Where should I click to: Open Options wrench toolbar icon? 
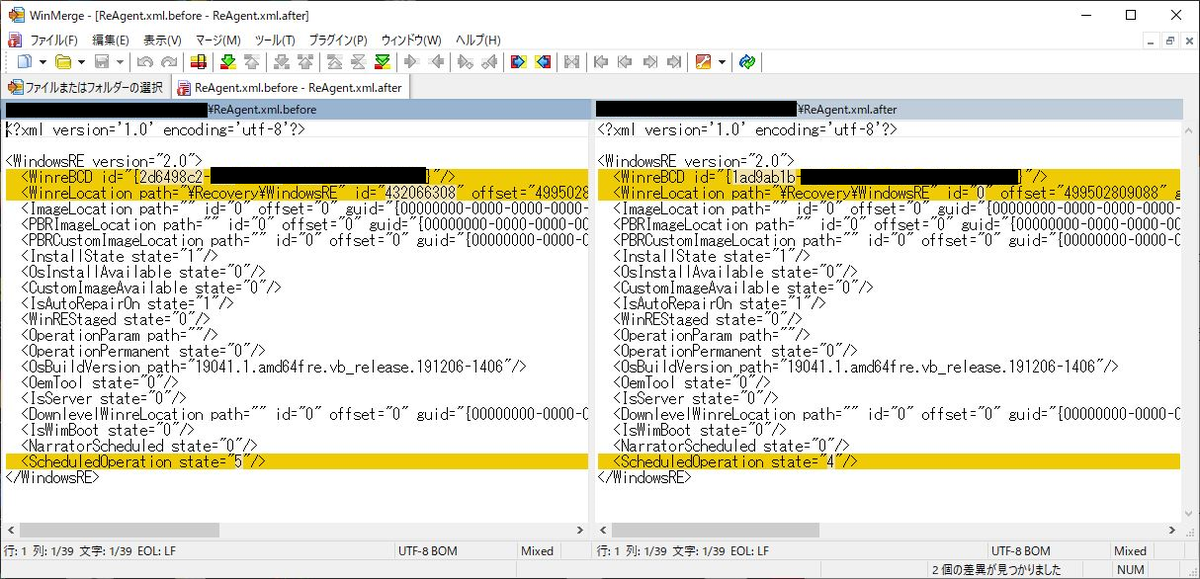(x=703, y=62)
